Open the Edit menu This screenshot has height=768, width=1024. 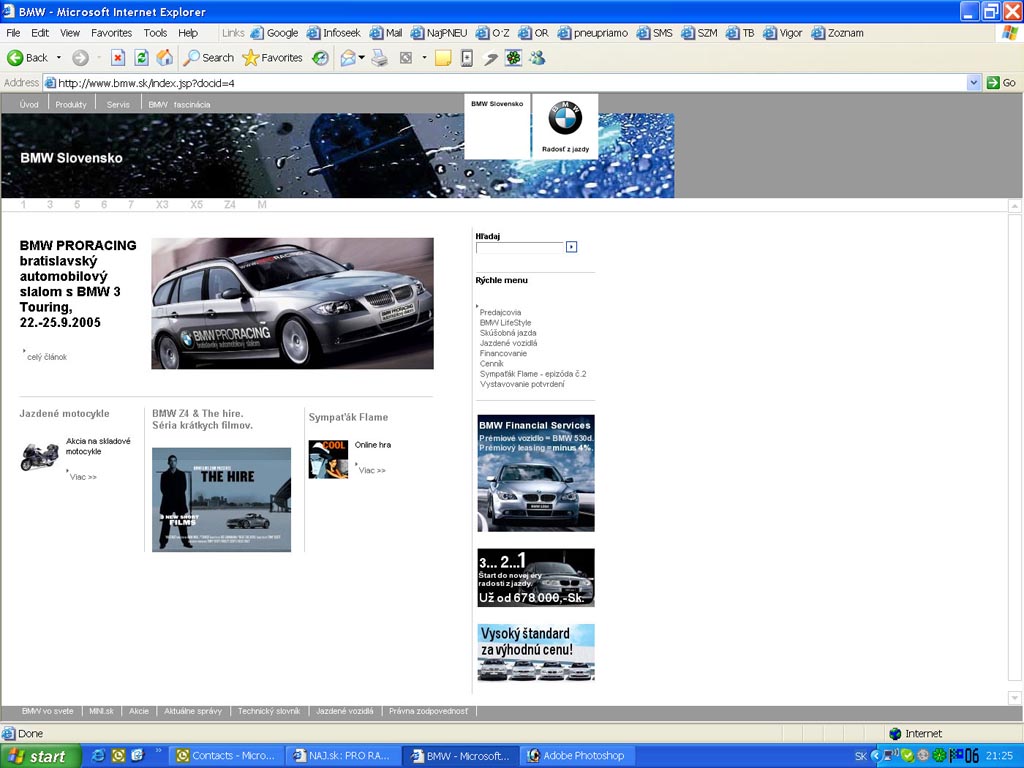tap(40, 33)
